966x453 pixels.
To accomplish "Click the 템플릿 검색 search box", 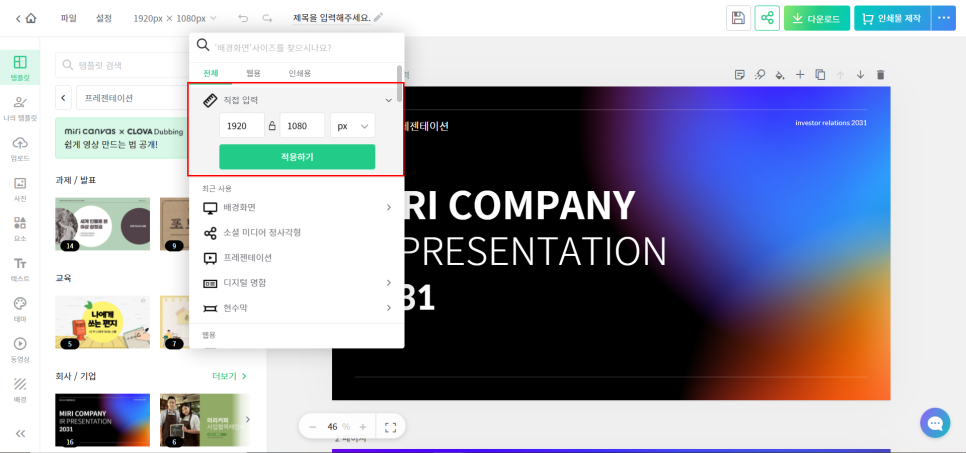I will coord(122,65).
